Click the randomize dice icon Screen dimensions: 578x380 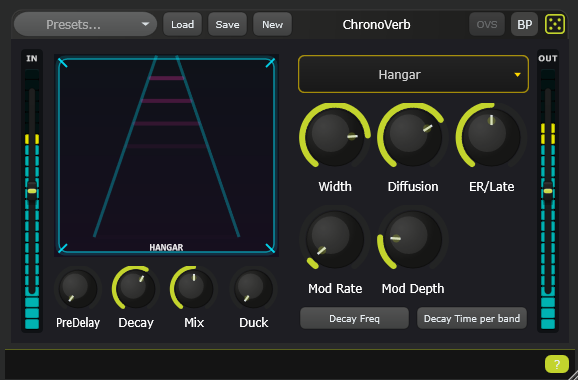555,24
